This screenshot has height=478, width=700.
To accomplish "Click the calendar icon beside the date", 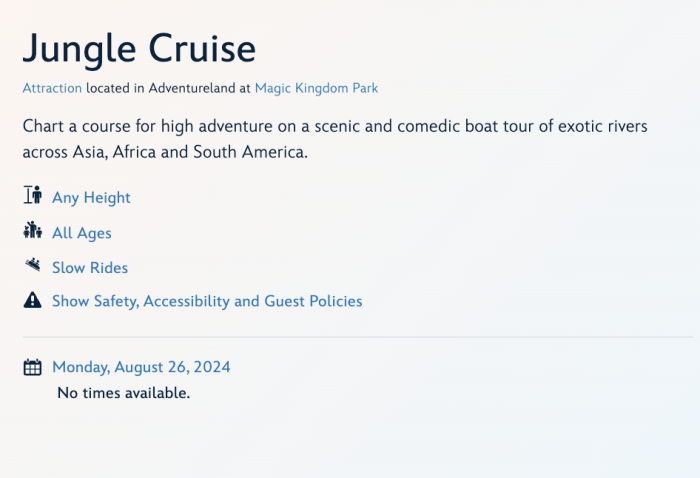I will 32,367.
